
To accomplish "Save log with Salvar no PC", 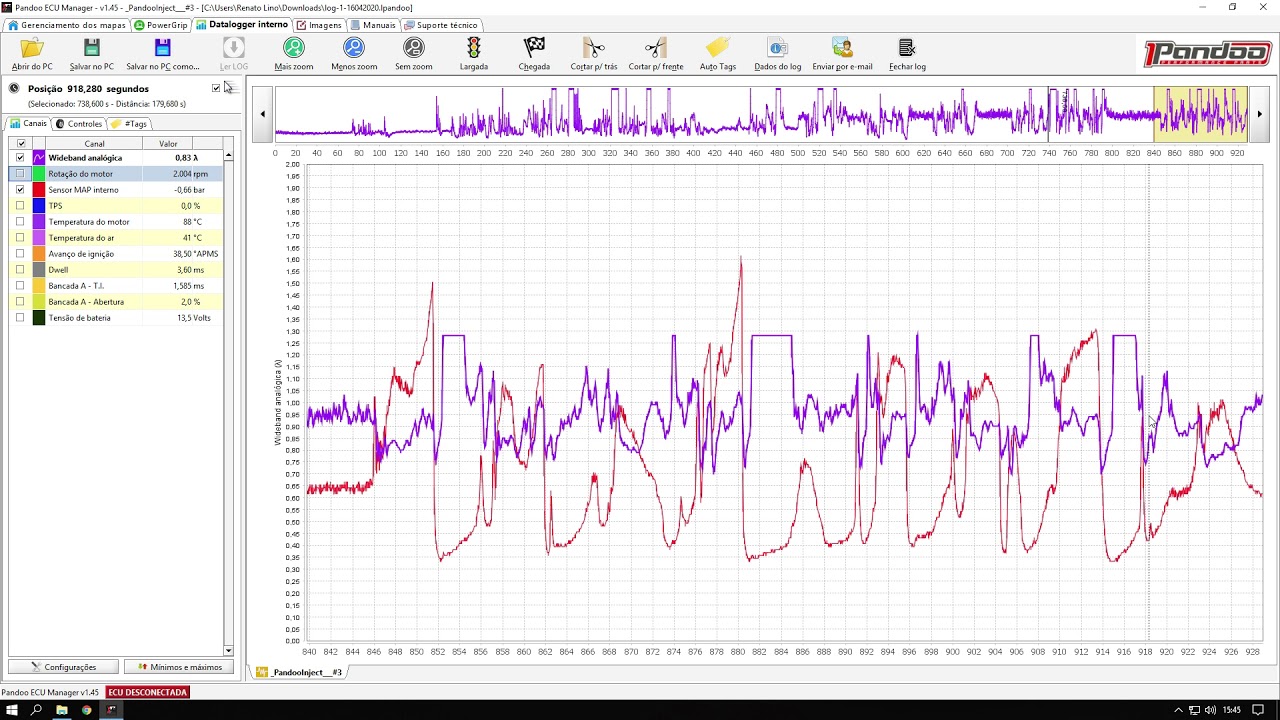I will (x=92, y=54).
